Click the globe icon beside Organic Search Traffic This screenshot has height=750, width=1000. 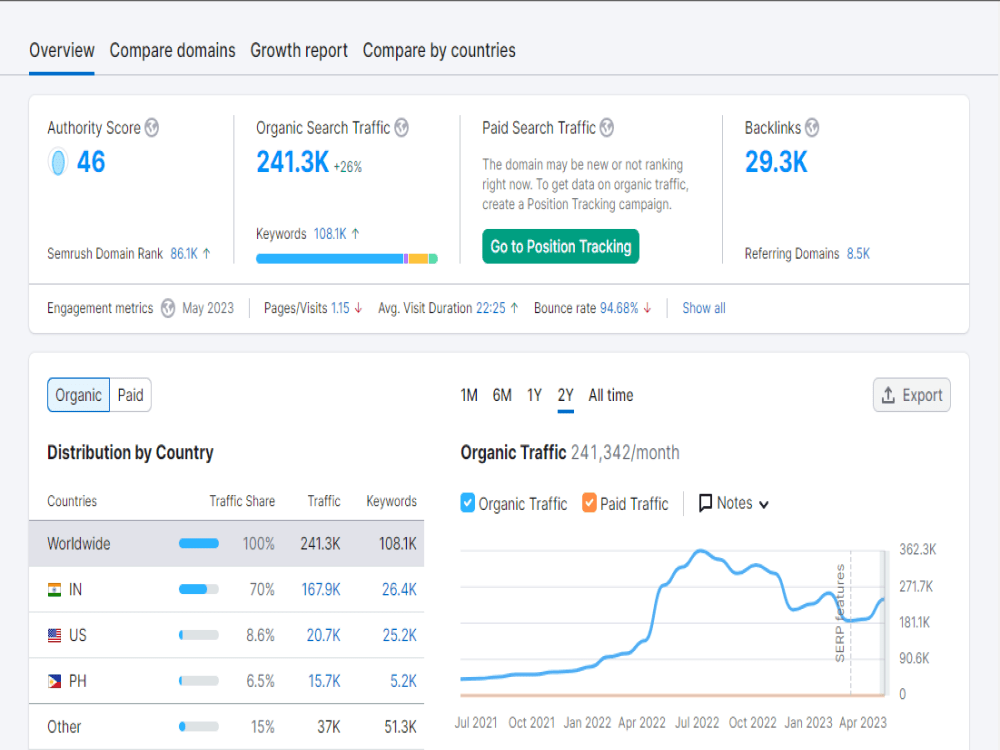tap(401, 128)
